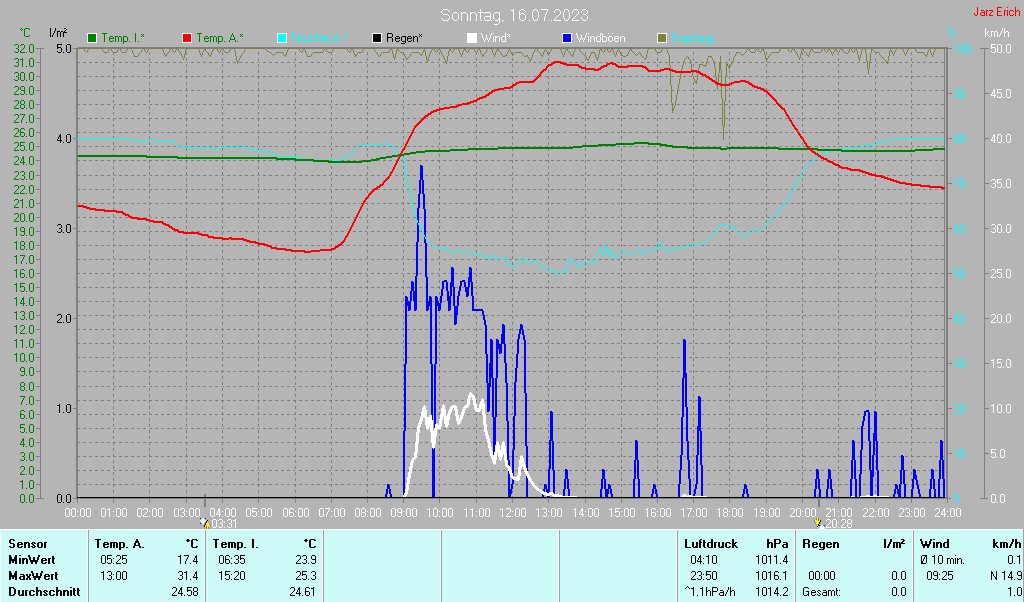Click the '15:00' time axis label
Viewport: 1024px width, 602px height.
click(621, 513)
